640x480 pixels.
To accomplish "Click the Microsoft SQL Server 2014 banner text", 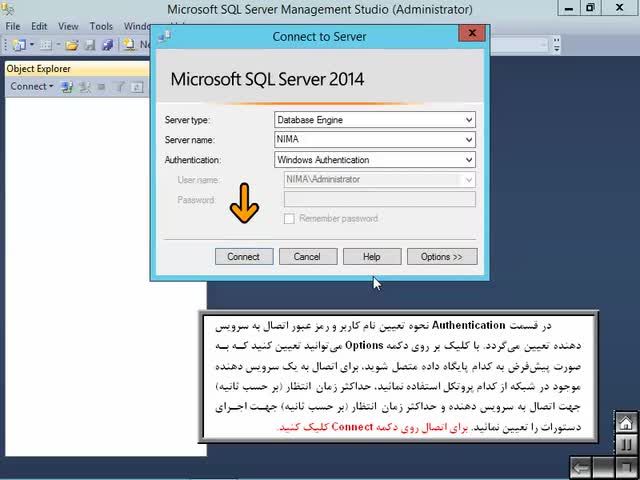I will (x=267, y=79).
